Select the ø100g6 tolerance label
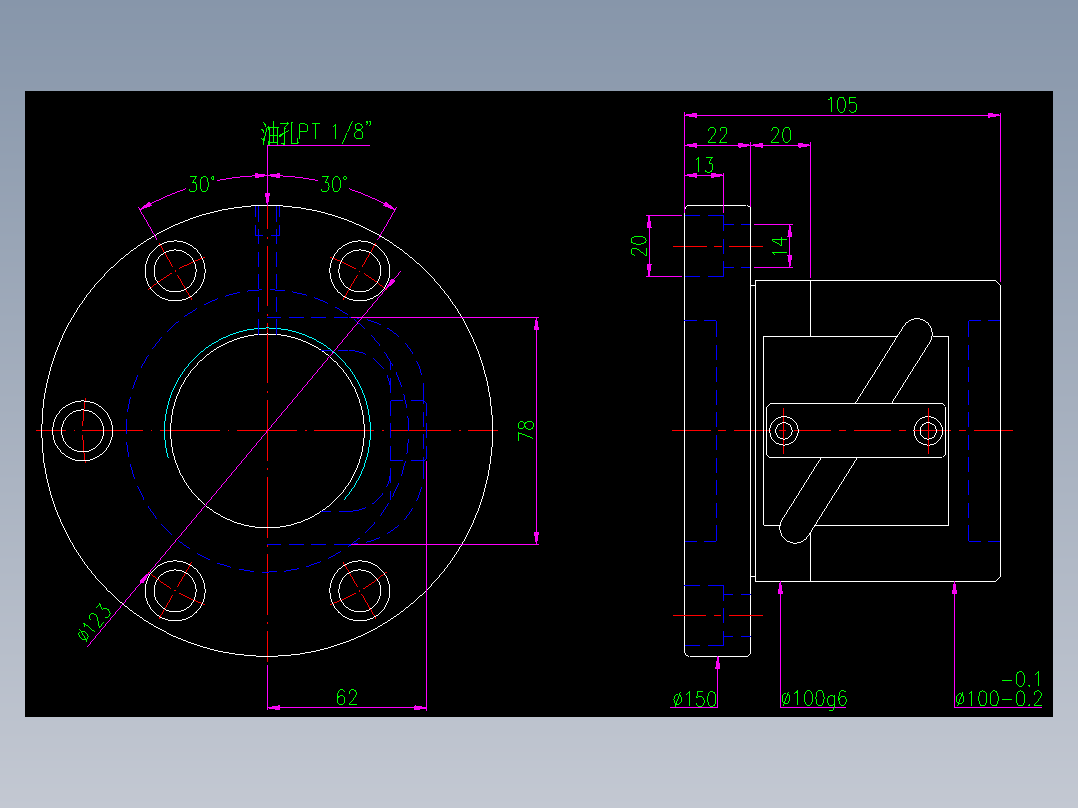Viewport: 1078px width, 808px height. coord(814,699)
